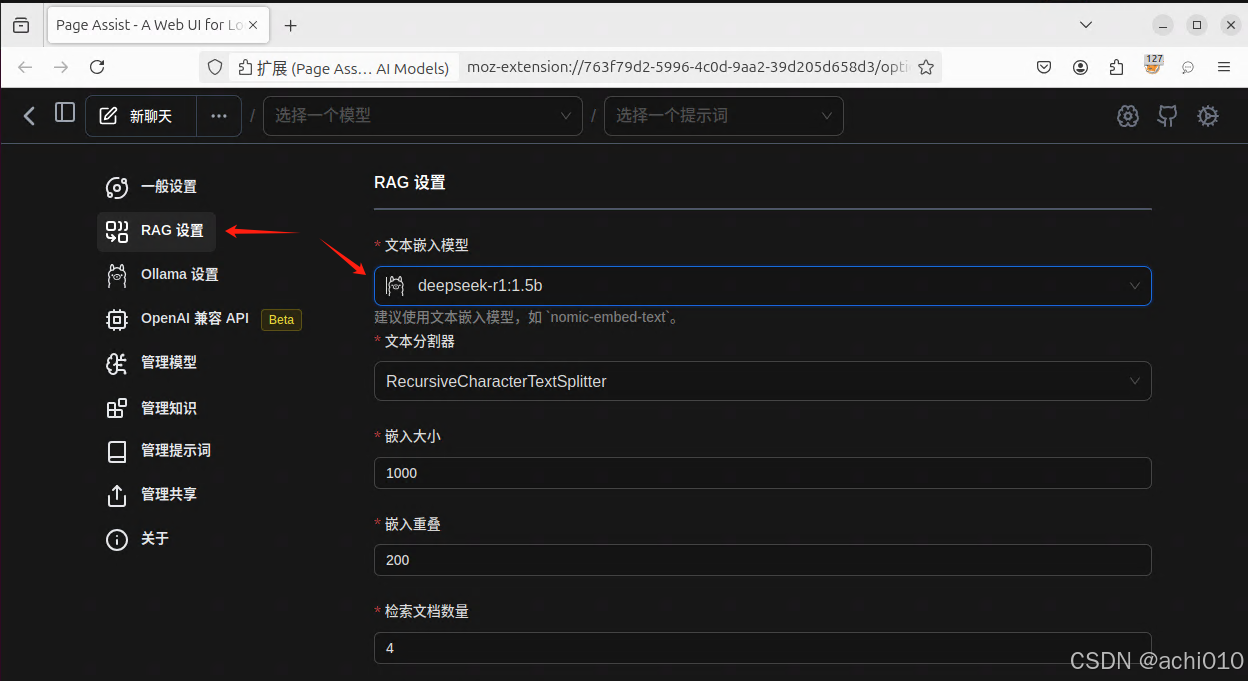Click the 扩展 (Page Ass… AI Models) identity box
Screen dimensions: 1248x681
point(344,67)
